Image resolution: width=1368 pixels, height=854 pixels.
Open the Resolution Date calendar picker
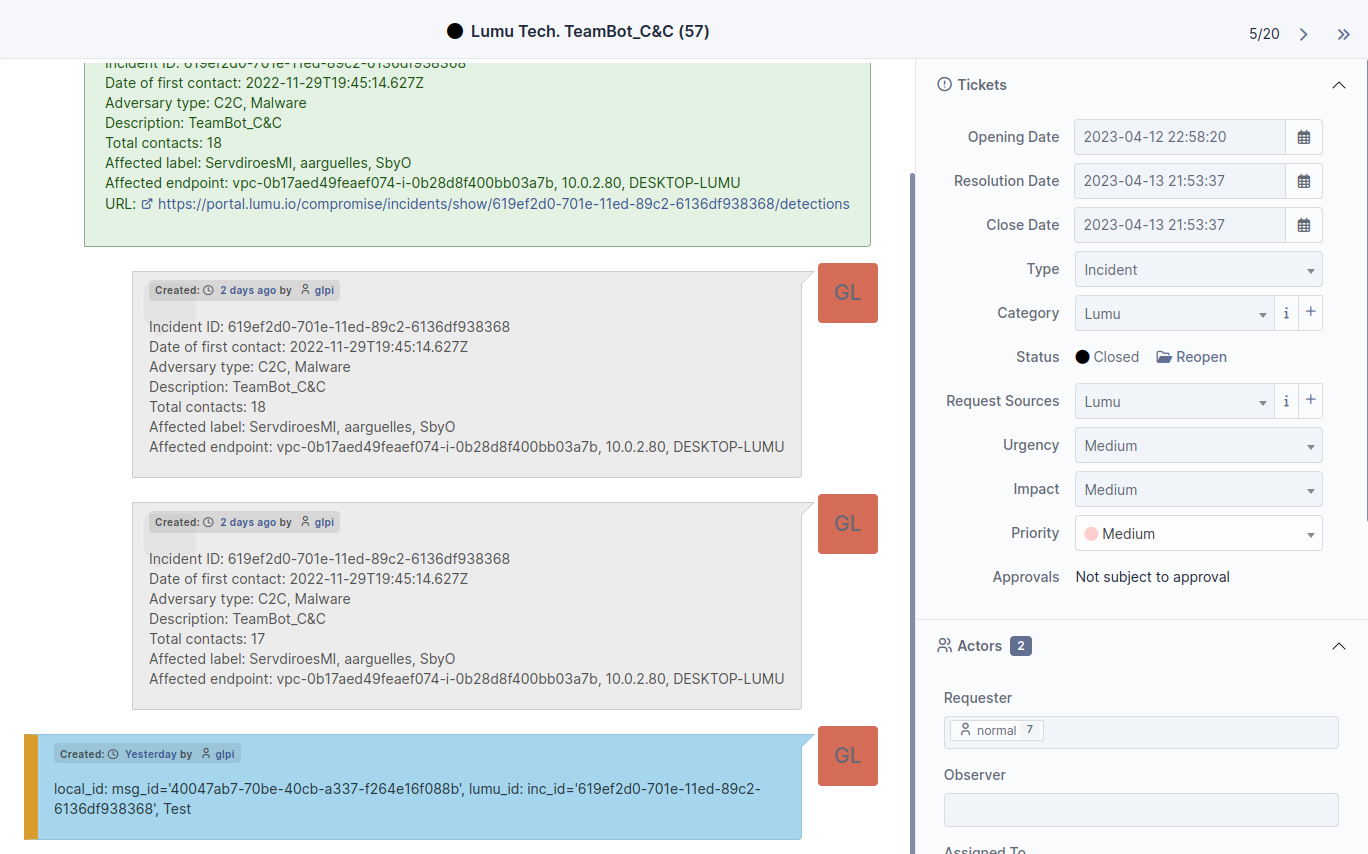coord(1303,181)
